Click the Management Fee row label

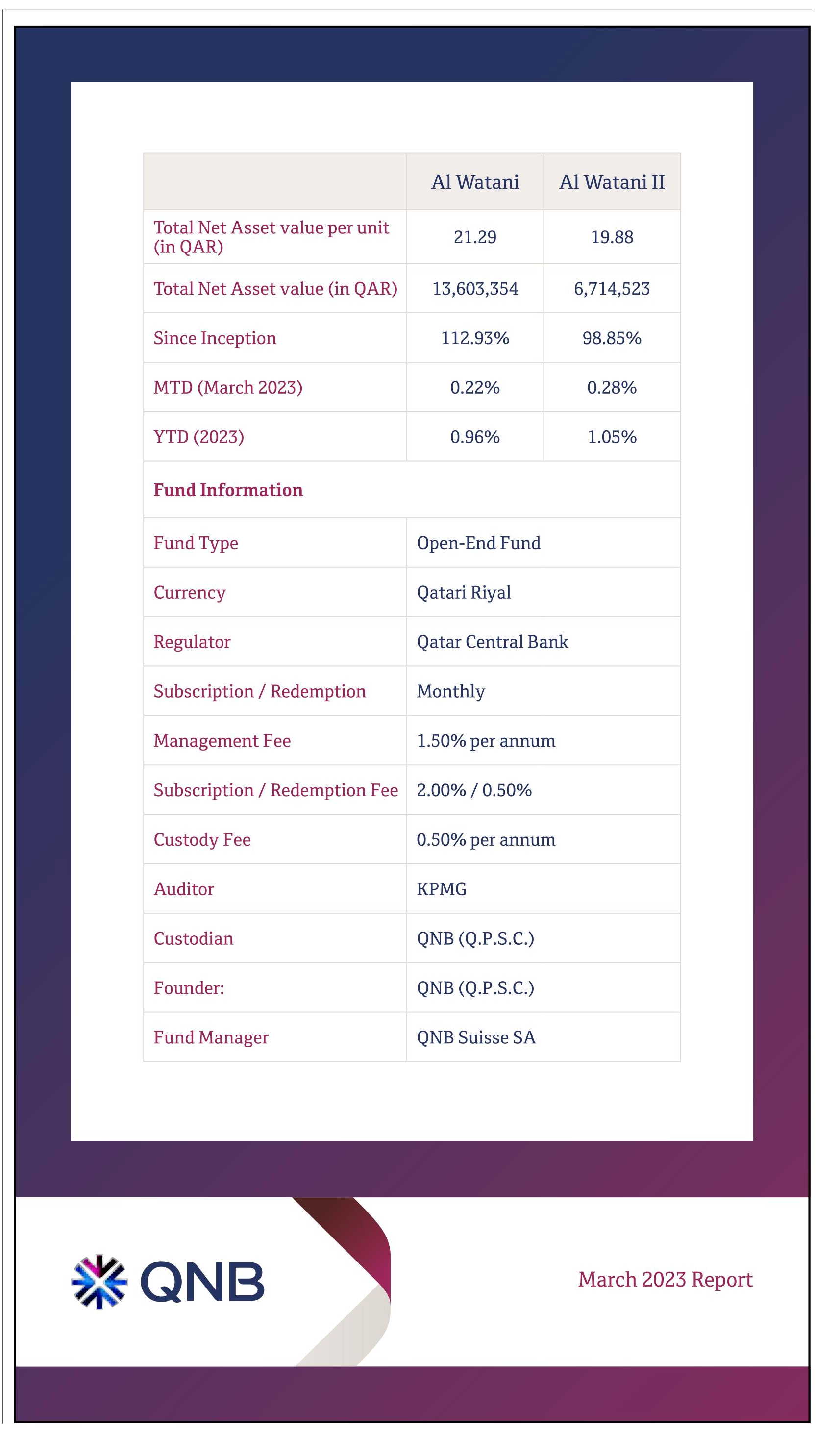click(222, 741)
